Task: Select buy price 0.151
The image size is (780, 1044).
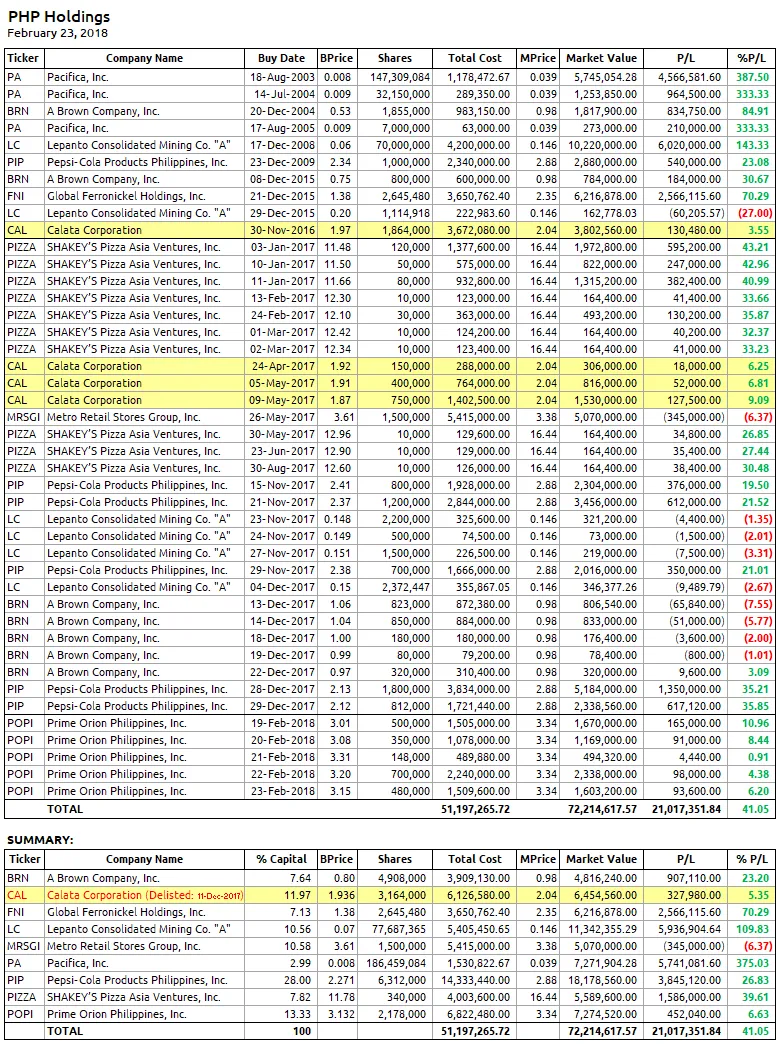Action: tap(338, 553)
